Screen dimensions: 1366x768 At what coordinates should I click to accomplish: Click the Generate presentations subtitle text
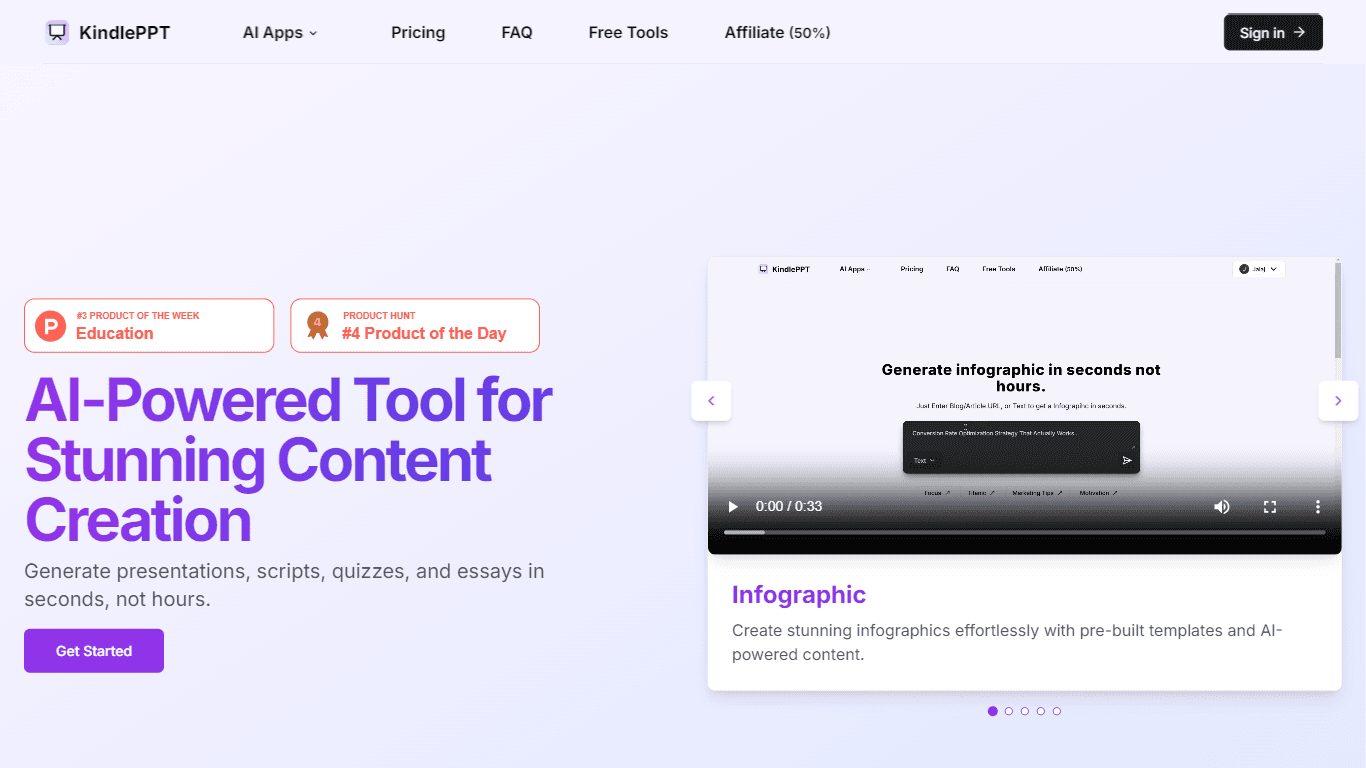(x=284, y=585)
